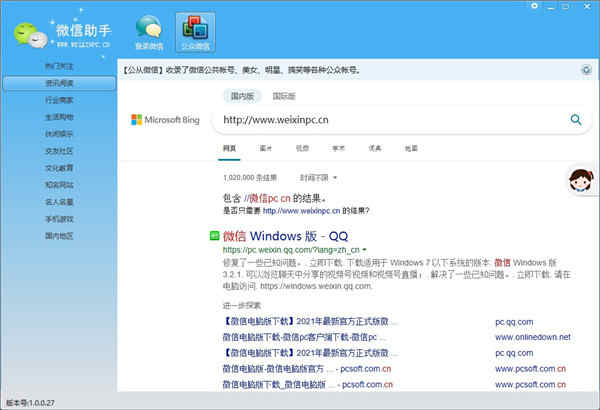
Task: Switch to 国内版 Bing edition
Action: tap(242, 96)
